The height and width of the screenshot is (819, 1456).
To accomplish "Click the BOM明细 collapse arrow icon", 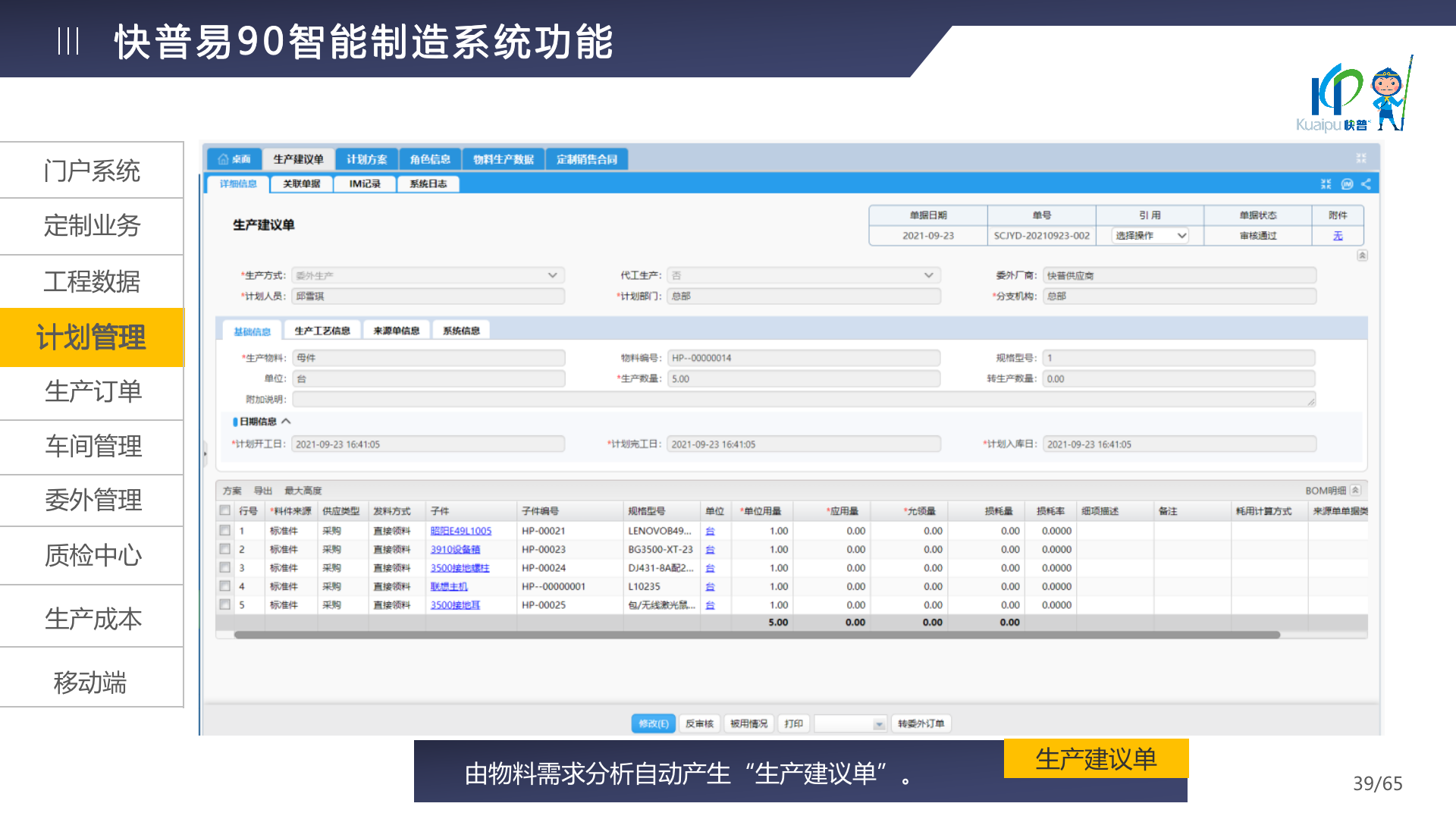I will pyautogui.click(x=1356, y=491).
